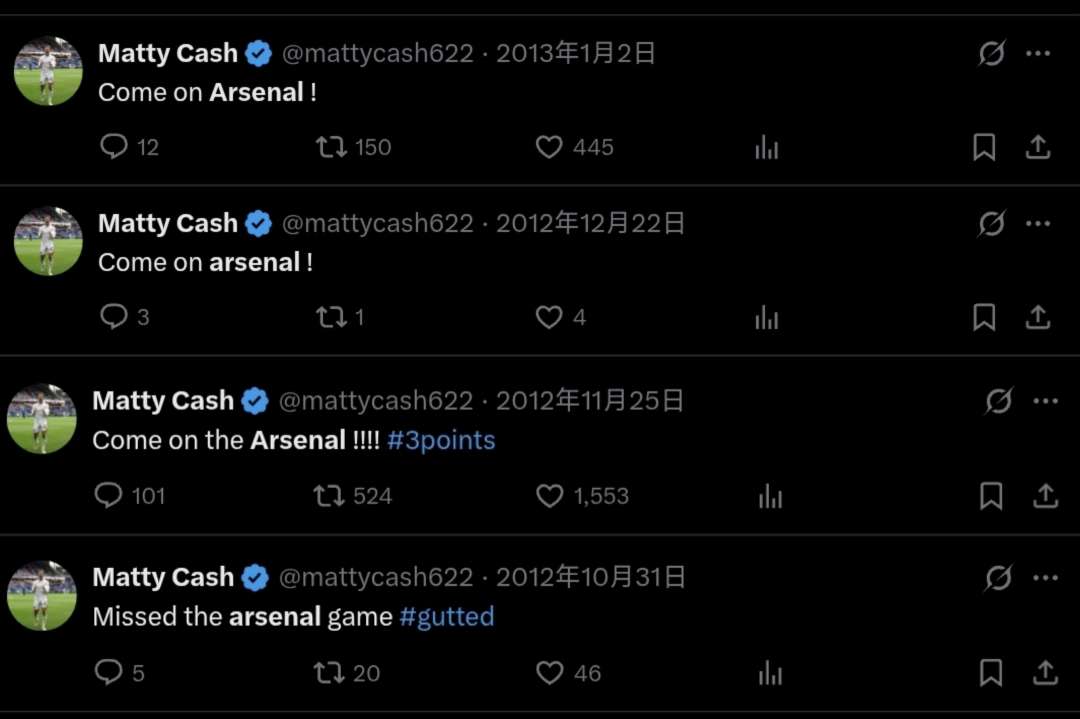Open more options on the December 22 tweet

[x=1038, y=223]
